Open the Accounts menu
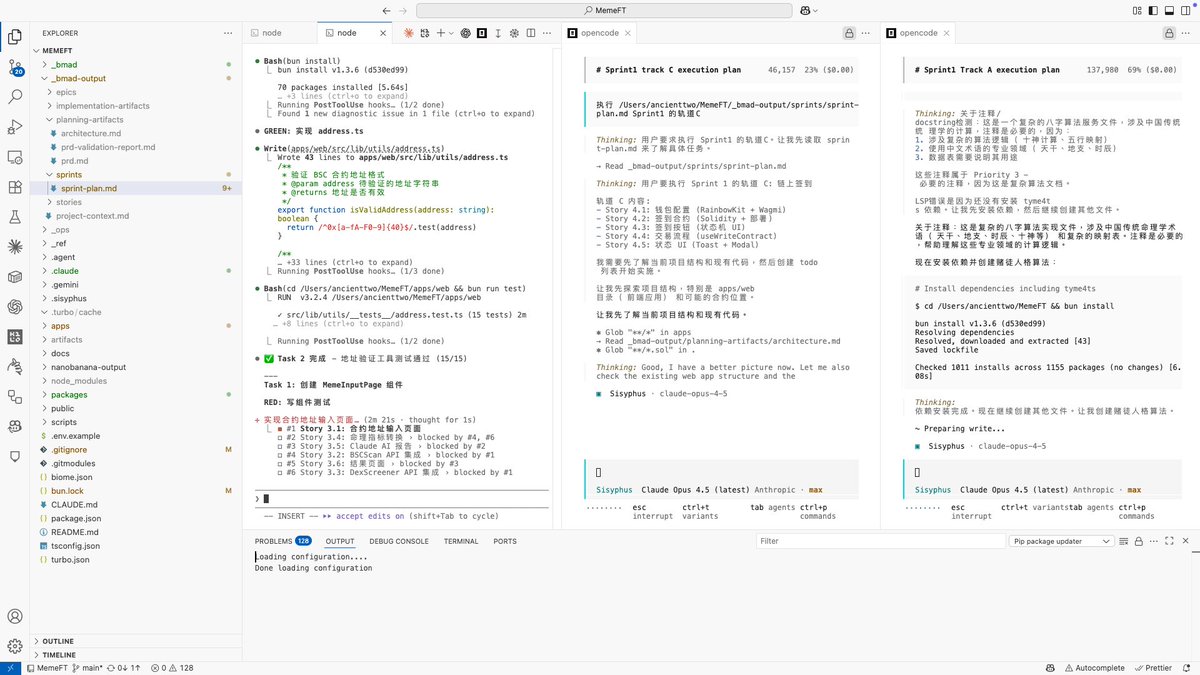This screenshot has width=1200, height=675. [x=15, y=617]
